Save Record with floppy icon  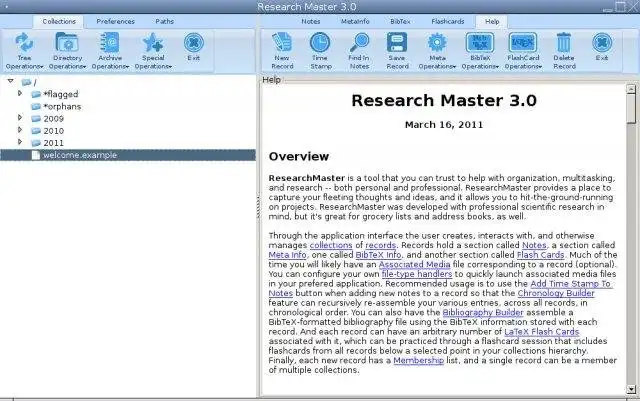point(397,42)
